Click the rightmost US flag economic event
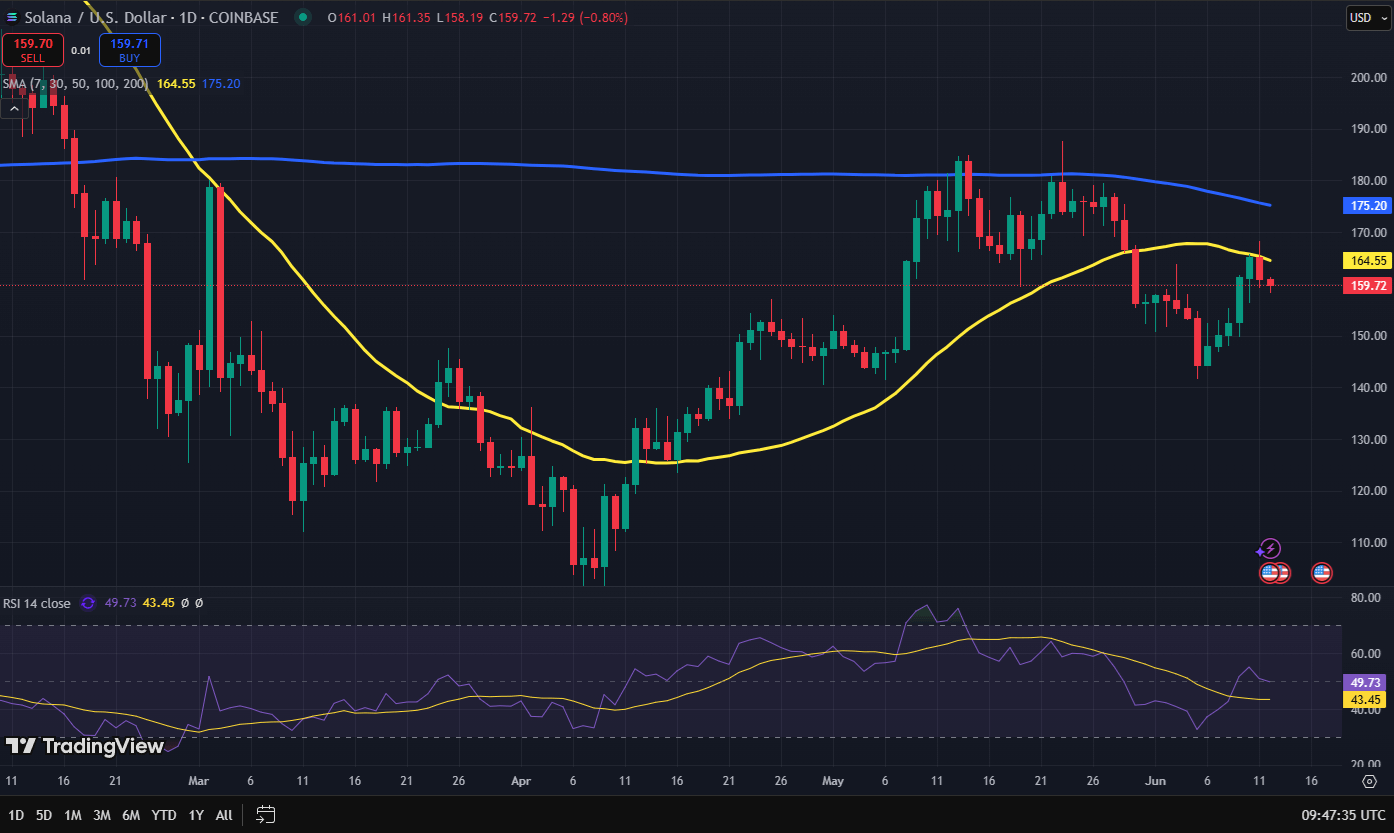This screenshot has width=1394, height=833. pos(1321,573)
